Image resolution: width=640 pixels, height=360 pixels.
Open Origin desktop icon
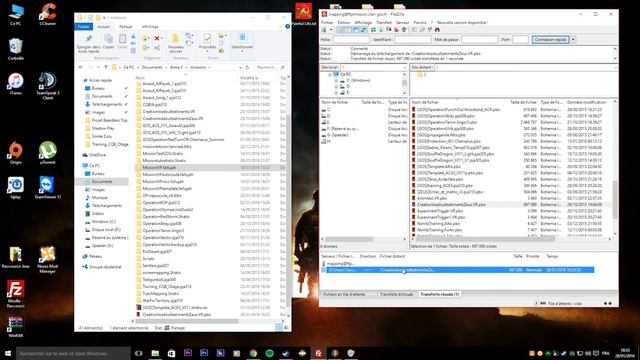pyautogui.click(x=16, y=153)
